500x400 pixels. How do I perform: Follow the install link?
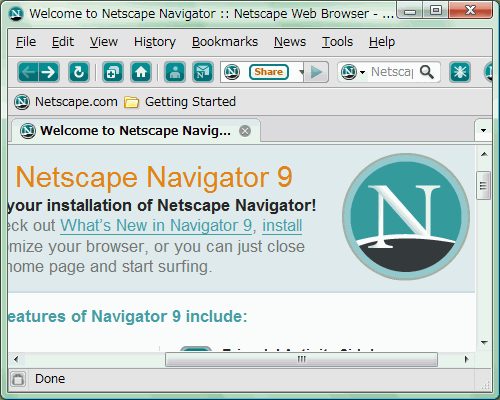(282, 226)
